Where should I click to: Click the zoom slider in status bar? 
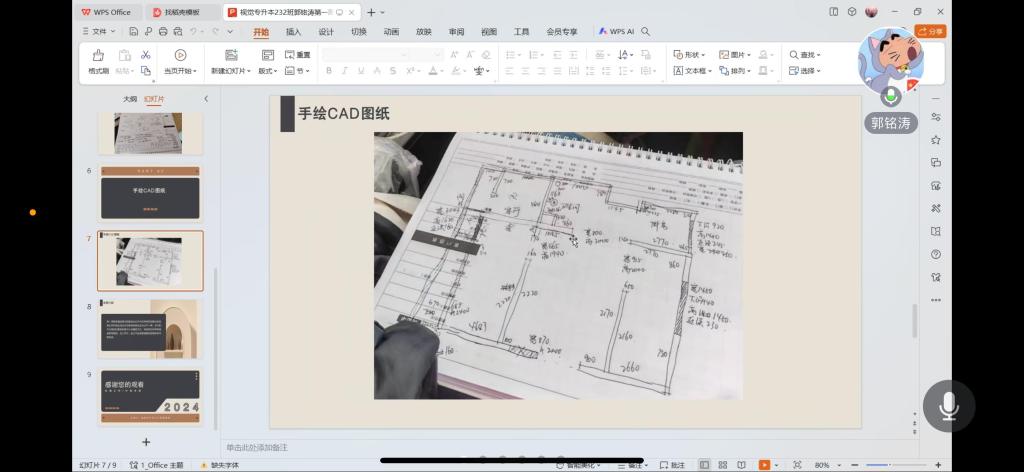point(880,465)
